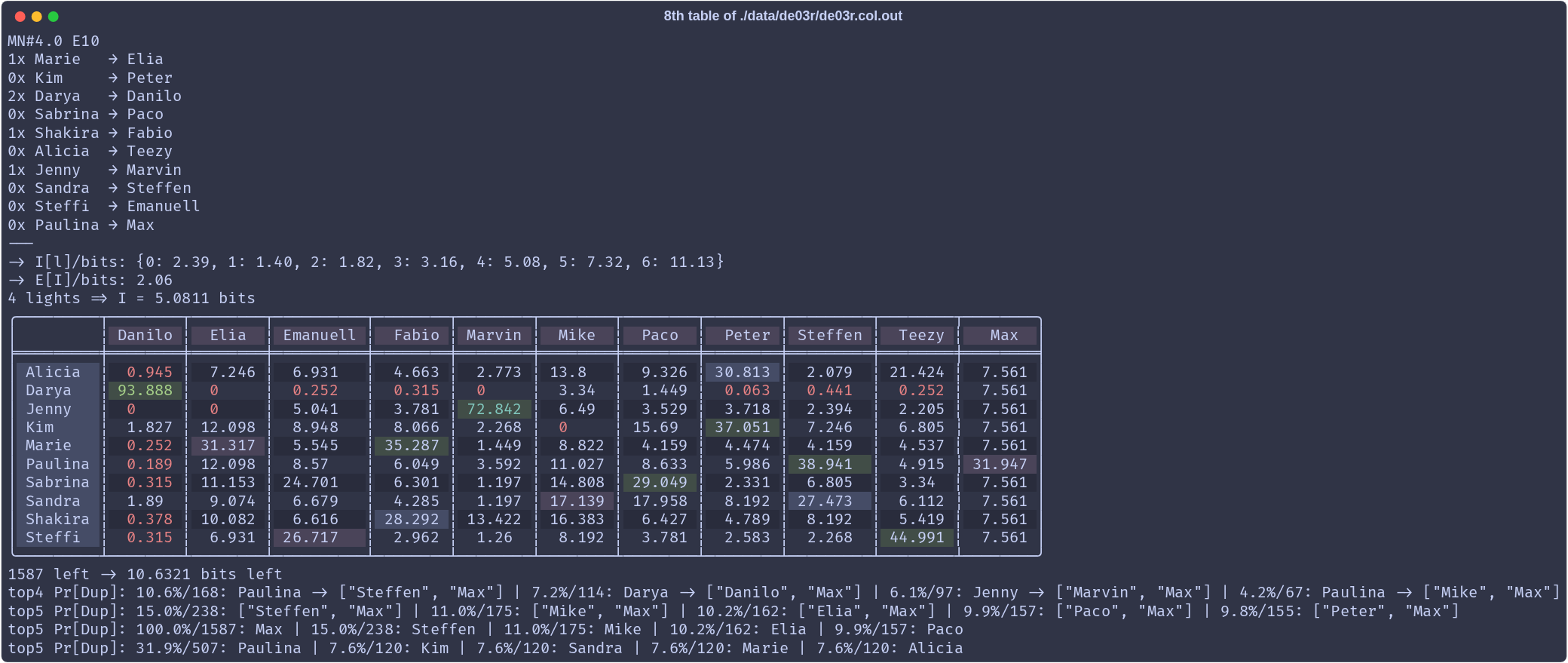Click the red 0.441 cell

click(x=830, y=391)
